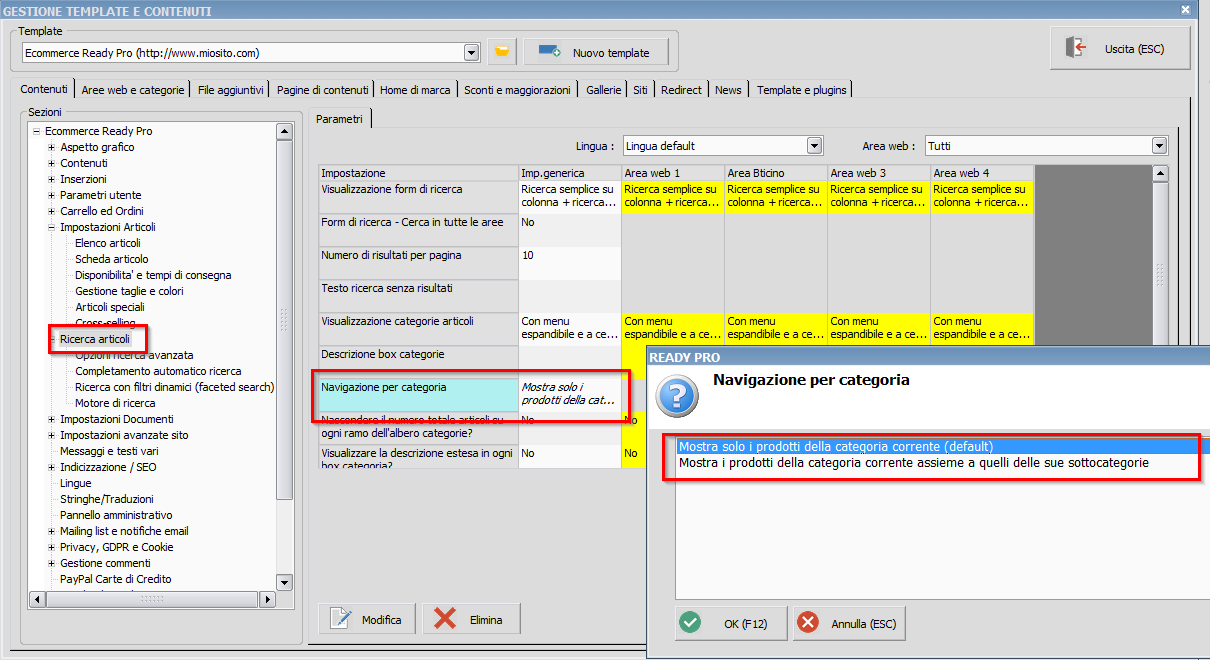Expand the Inserzioni tree node
The image size is (1210, 660).
click(x=52, y=179)
